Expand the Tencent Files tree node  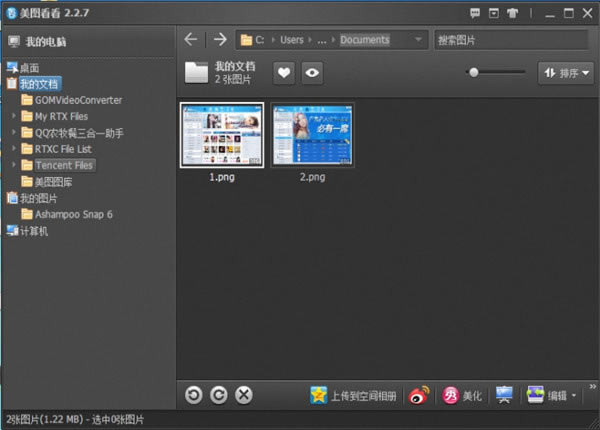click(x=14, y=165)
